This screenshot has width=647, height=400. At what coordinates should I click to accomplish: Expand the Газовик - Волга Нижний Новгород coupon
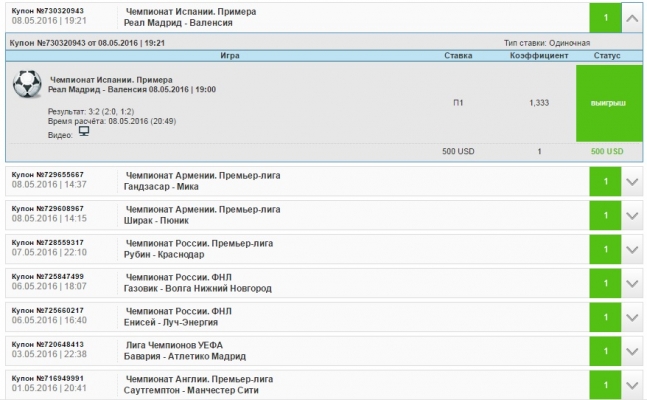pos(632,283)
